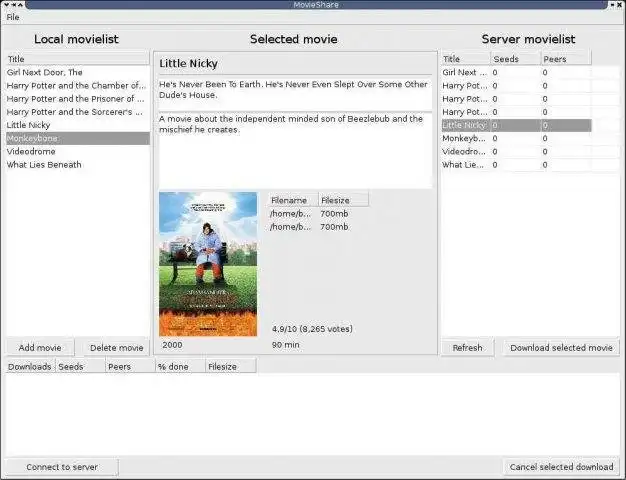The height and width of the screenshot is (480, 626).
Task: Click the Downloads column header
Action: click(x=30, y=367)
